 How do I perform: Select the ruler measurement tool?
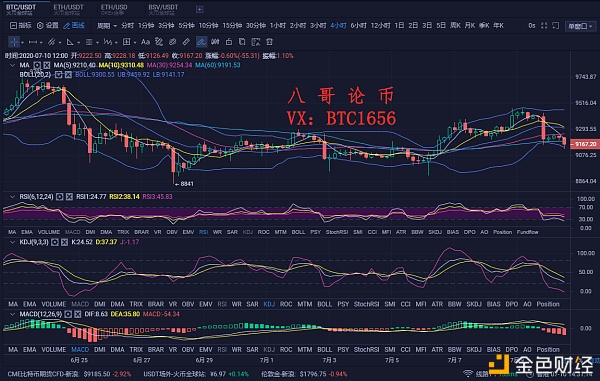click(186, 42)
